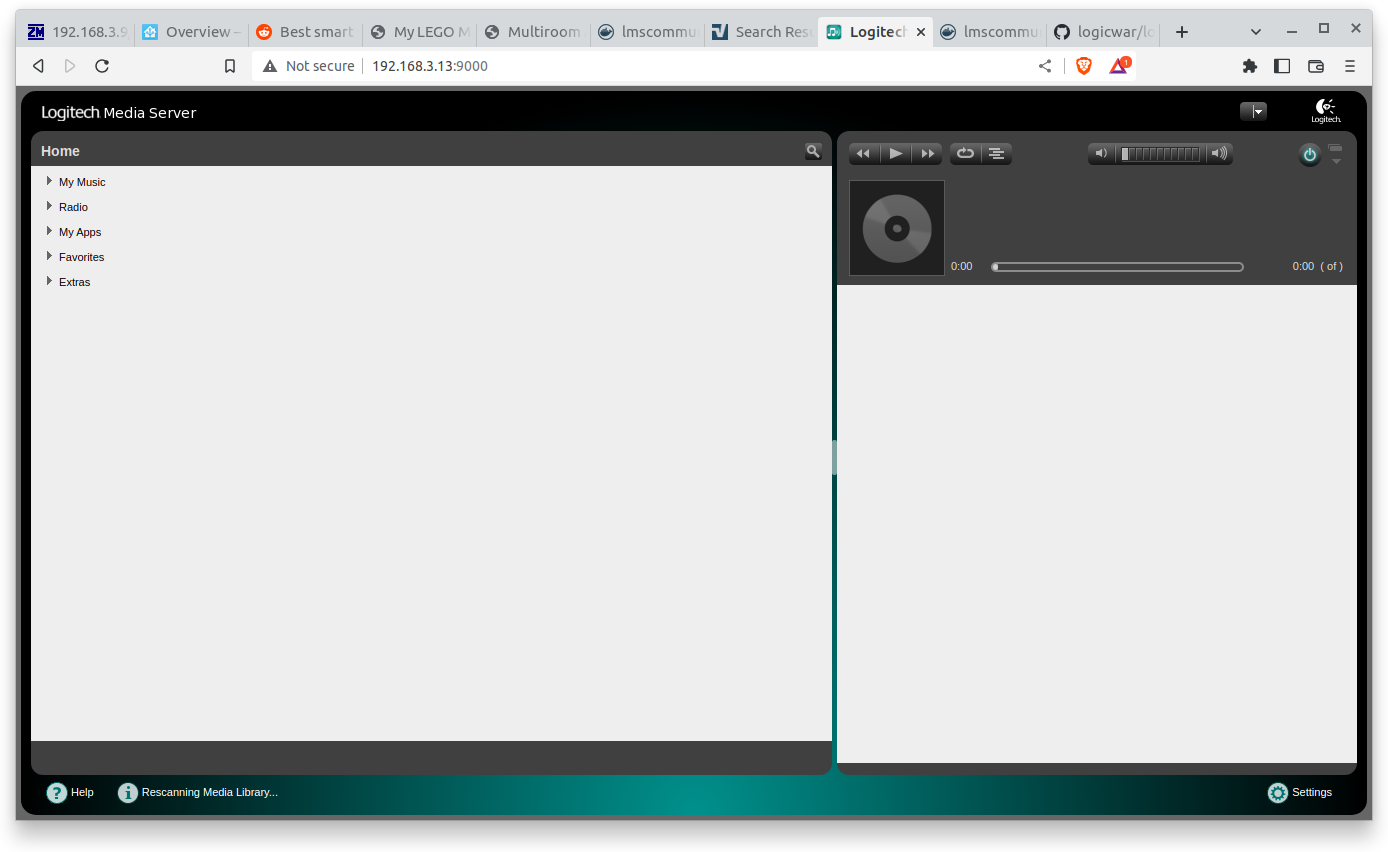Open the Radio label
The width and height of the screenshot is (1388, 852).
(73, 207)
